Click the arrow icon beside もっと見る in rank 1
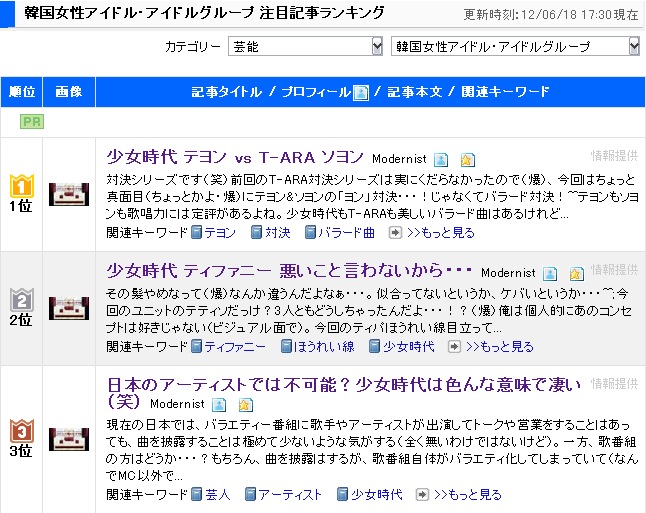The height and width of the screenshot is (513, 646). (395, 233)
